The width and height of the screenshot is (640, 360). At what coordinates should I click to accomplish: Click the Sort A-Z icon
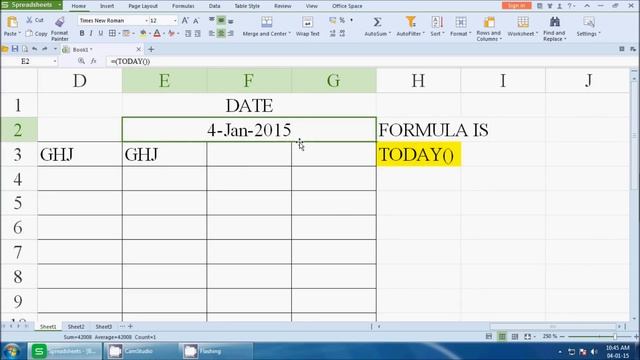click(436, 22)
